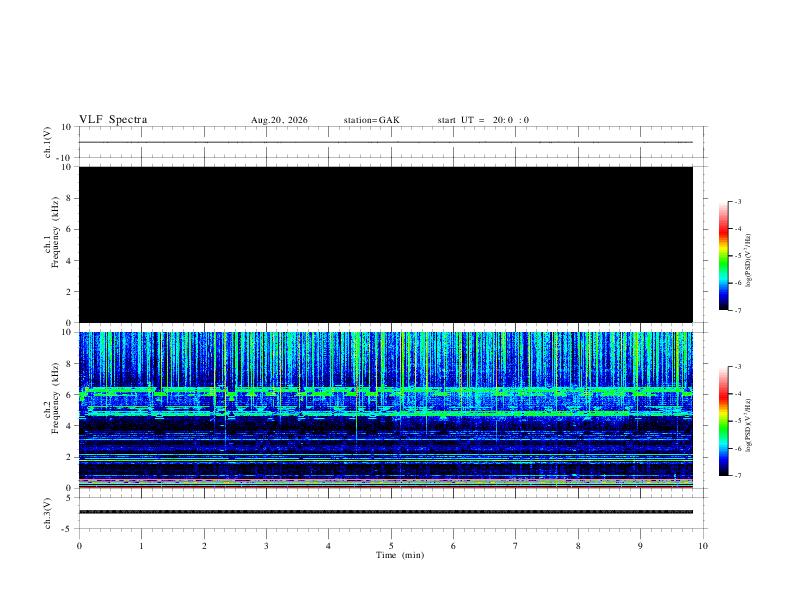Screen dimensions: 792x612
Task: Click the ch.1 voltage waveform trace
Action: coord(386,142)
